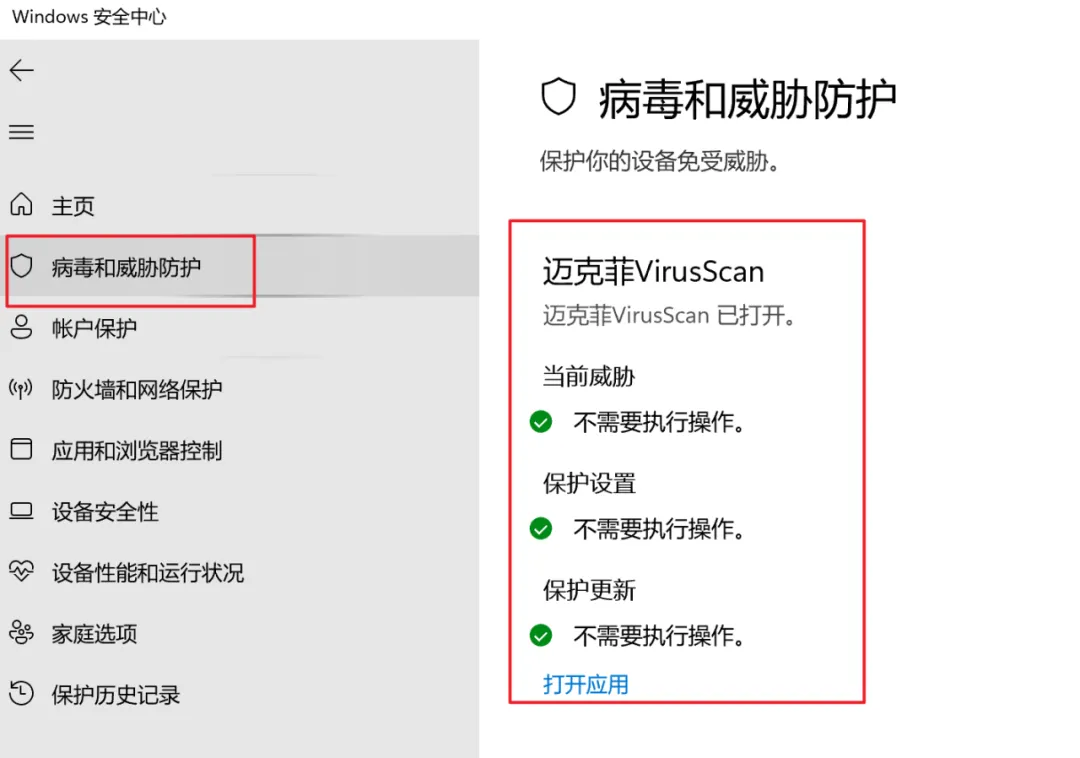Open the hamburger navigation menu
The width and height of the screenshot is (1080, 758).
coord(21,131)
